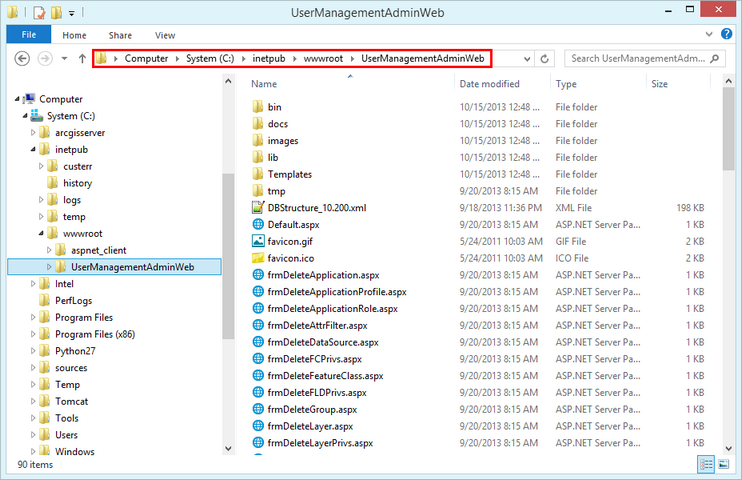742x480 pixels.
Task: Click the search magnifier icon
Action: tap(715, 58)
